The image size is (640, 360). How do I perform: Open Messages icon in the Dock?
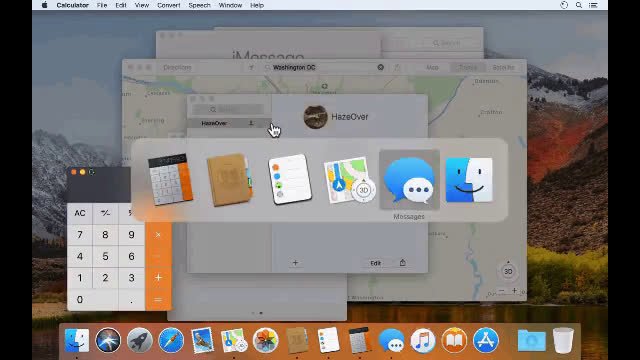[x=391, y=340]
